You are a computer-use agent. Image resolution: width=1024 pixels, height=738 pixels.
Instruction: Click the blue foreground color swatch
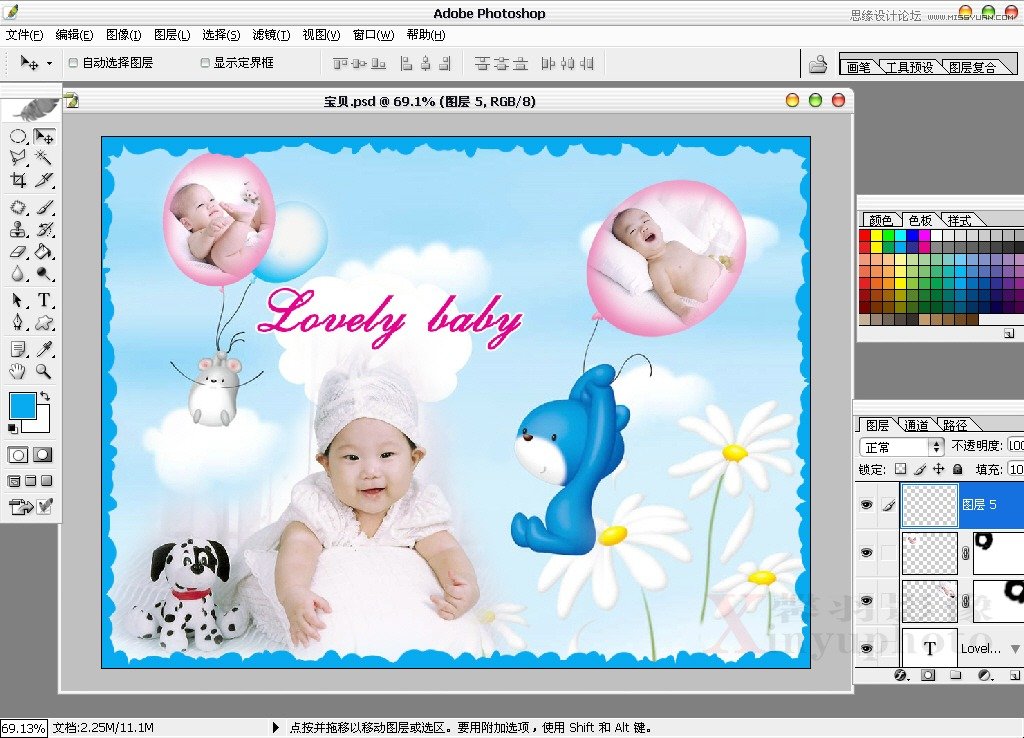tap(22, 405)
